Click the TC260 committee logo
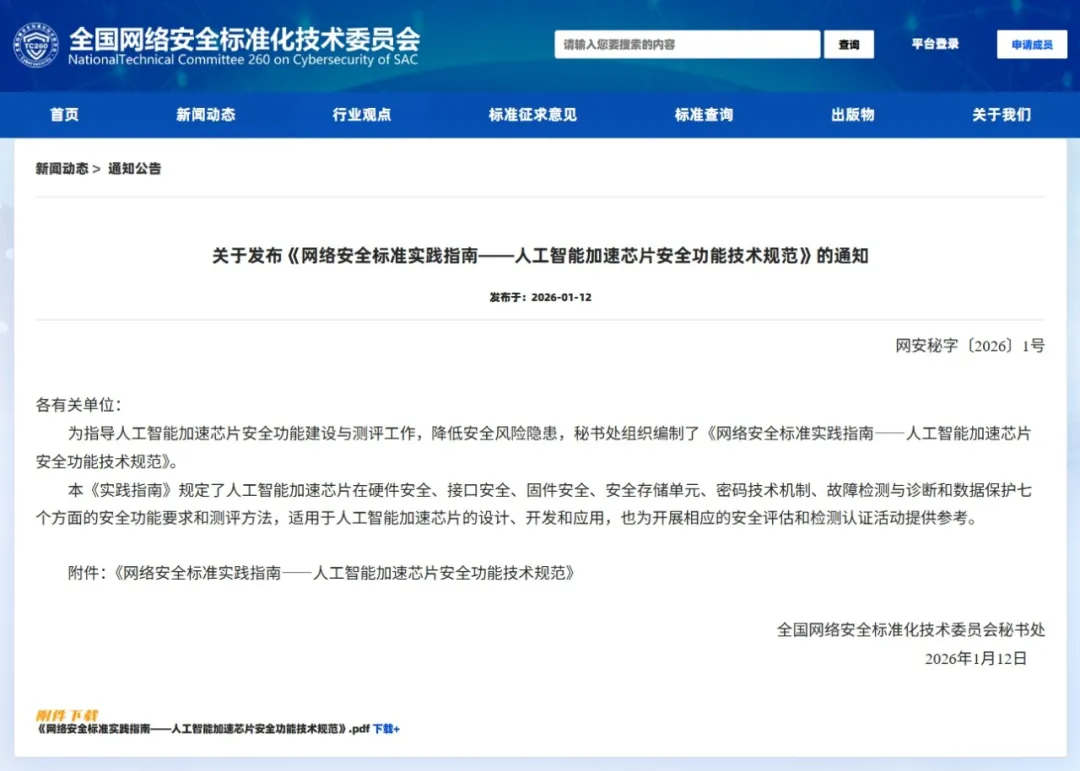1080x771 pixels. coord(35,46)
